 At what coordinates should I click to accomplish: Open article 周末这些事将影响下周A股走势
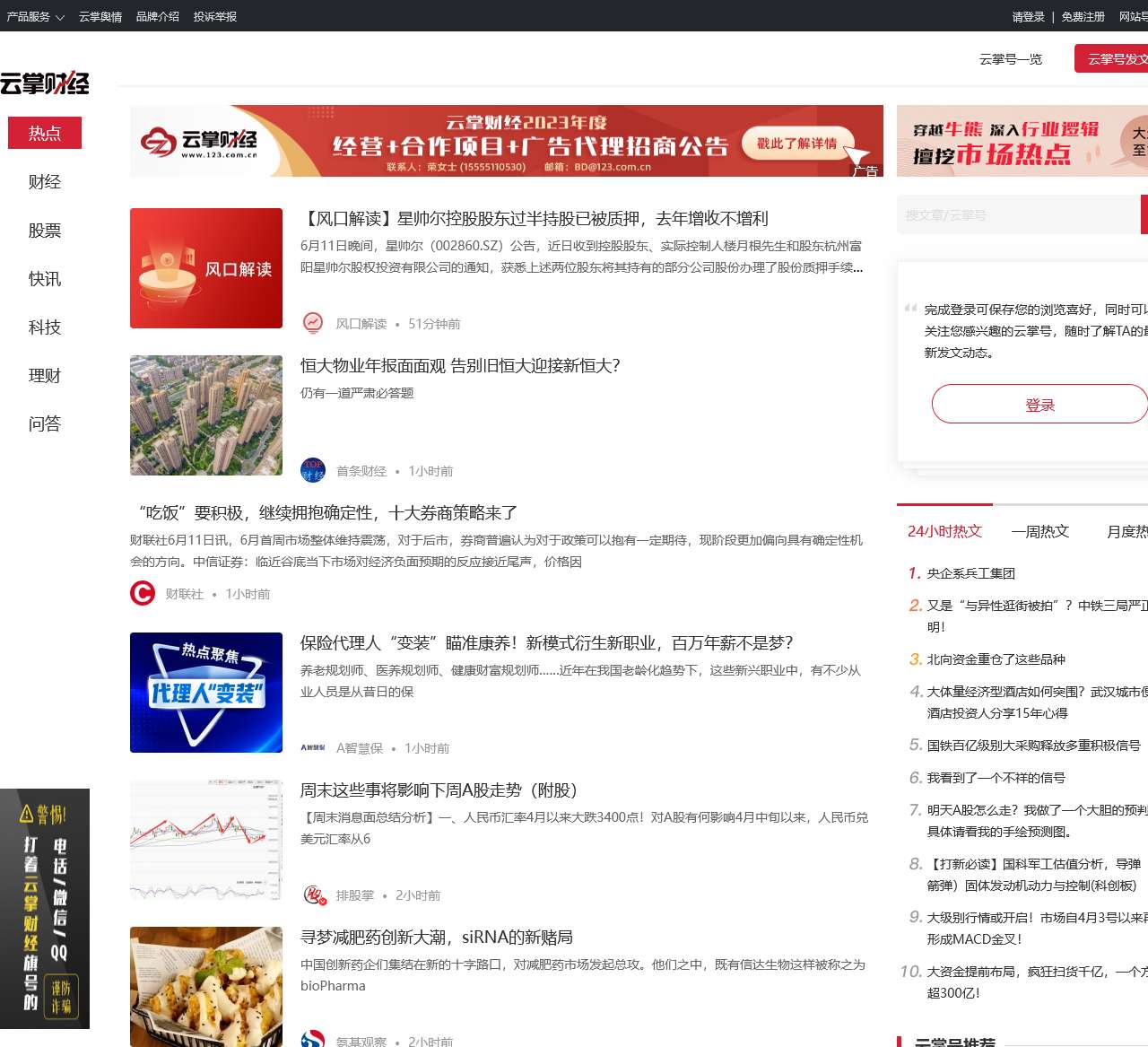(439, 790)
